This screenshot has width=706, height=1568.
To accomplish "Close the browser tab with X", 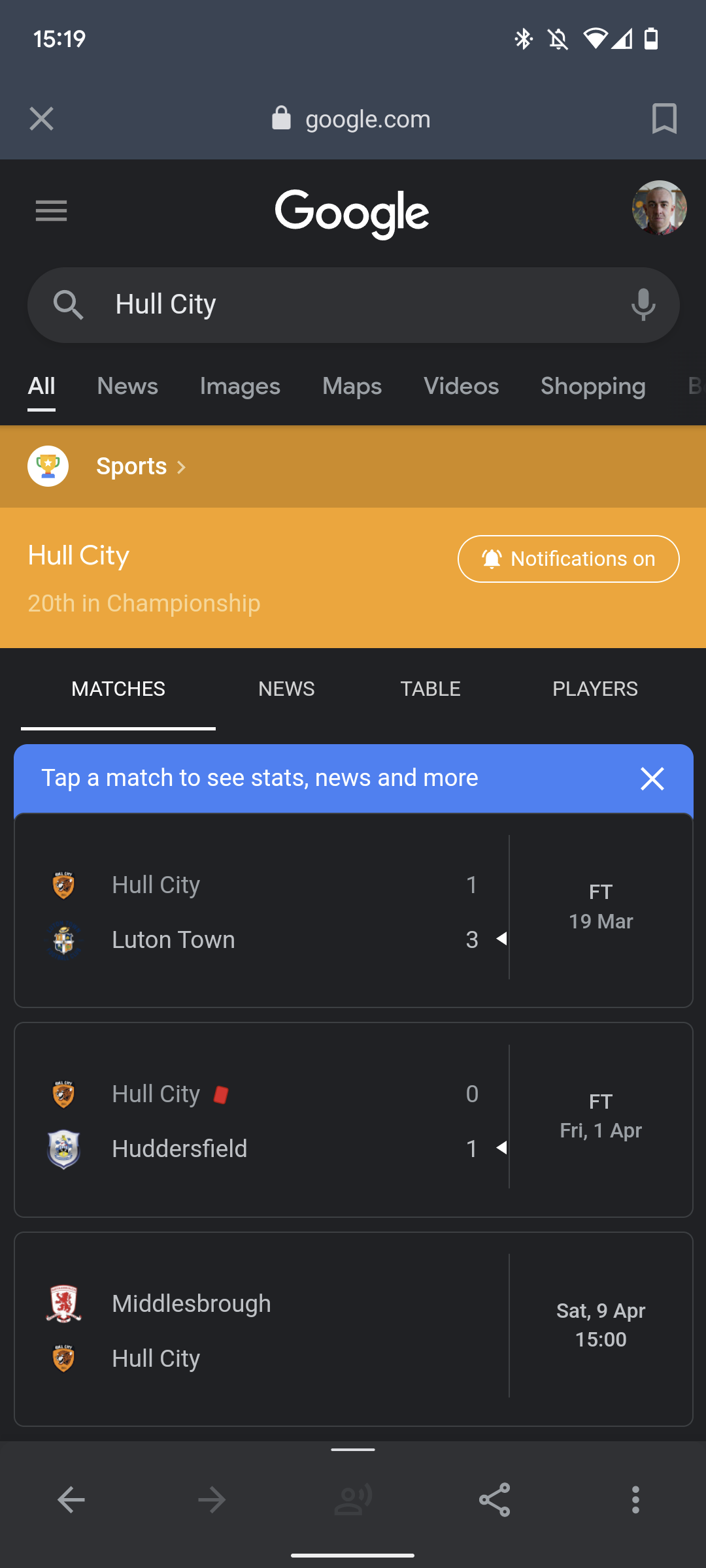I will [41, 119].
